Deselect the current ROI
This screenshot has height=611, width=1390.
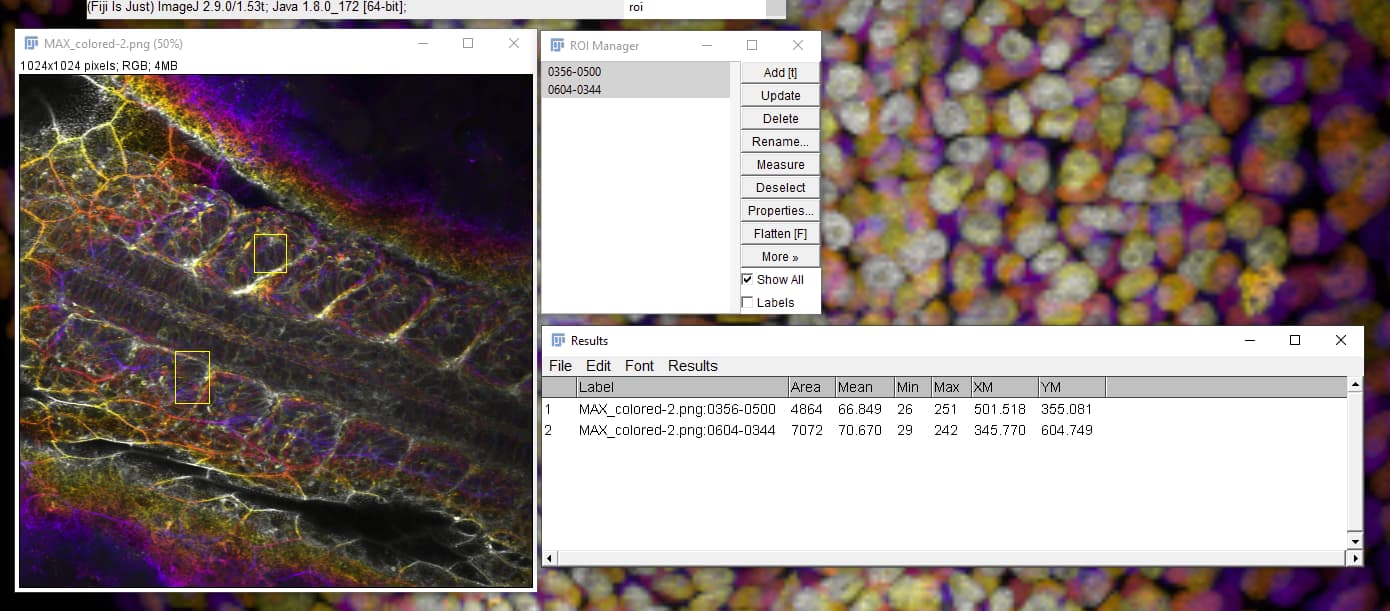tap(779, 187)
